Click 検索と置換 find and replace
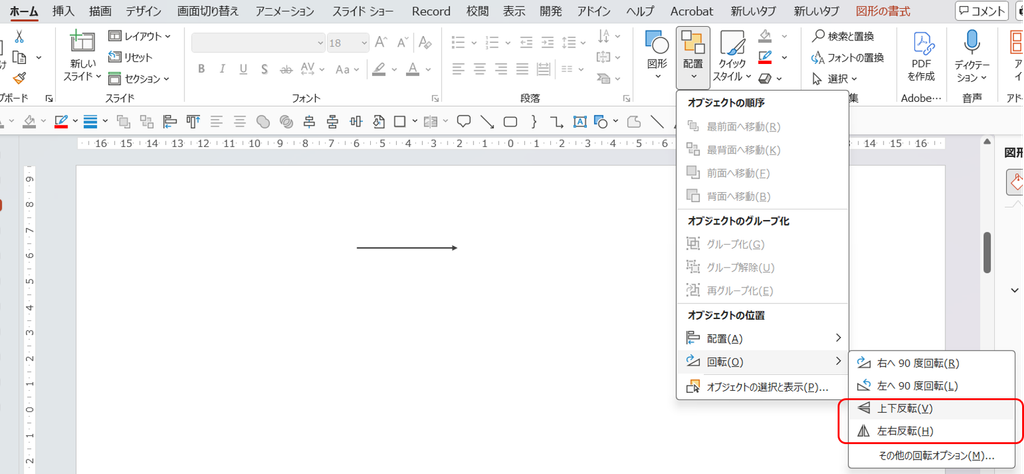 [x=842, y=36]
